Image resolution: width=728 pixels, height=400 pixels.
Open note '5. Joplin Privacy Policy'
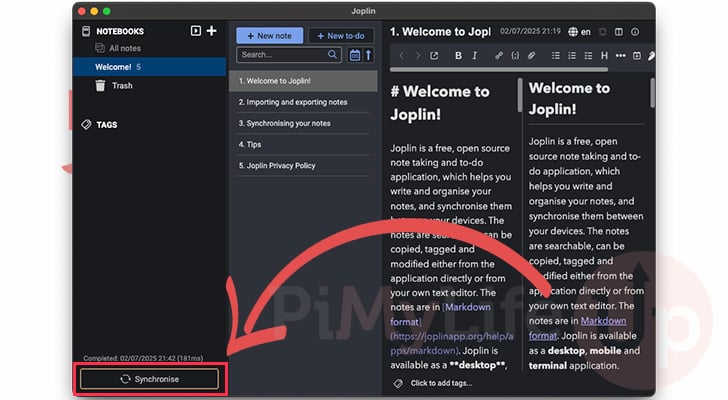point(304,166)
